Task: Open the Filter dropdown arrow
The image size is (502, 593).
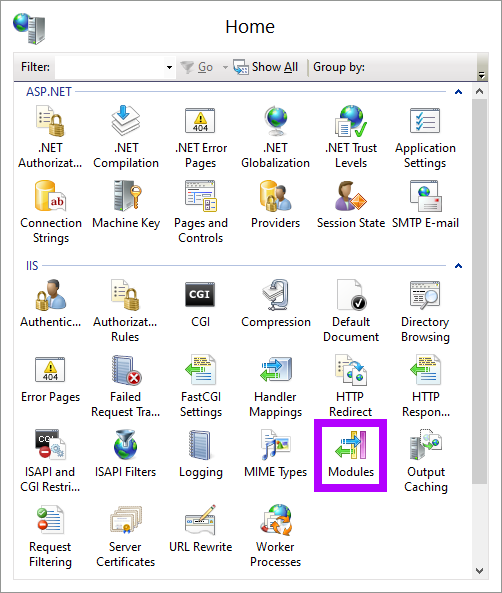Action: [169, 67]
